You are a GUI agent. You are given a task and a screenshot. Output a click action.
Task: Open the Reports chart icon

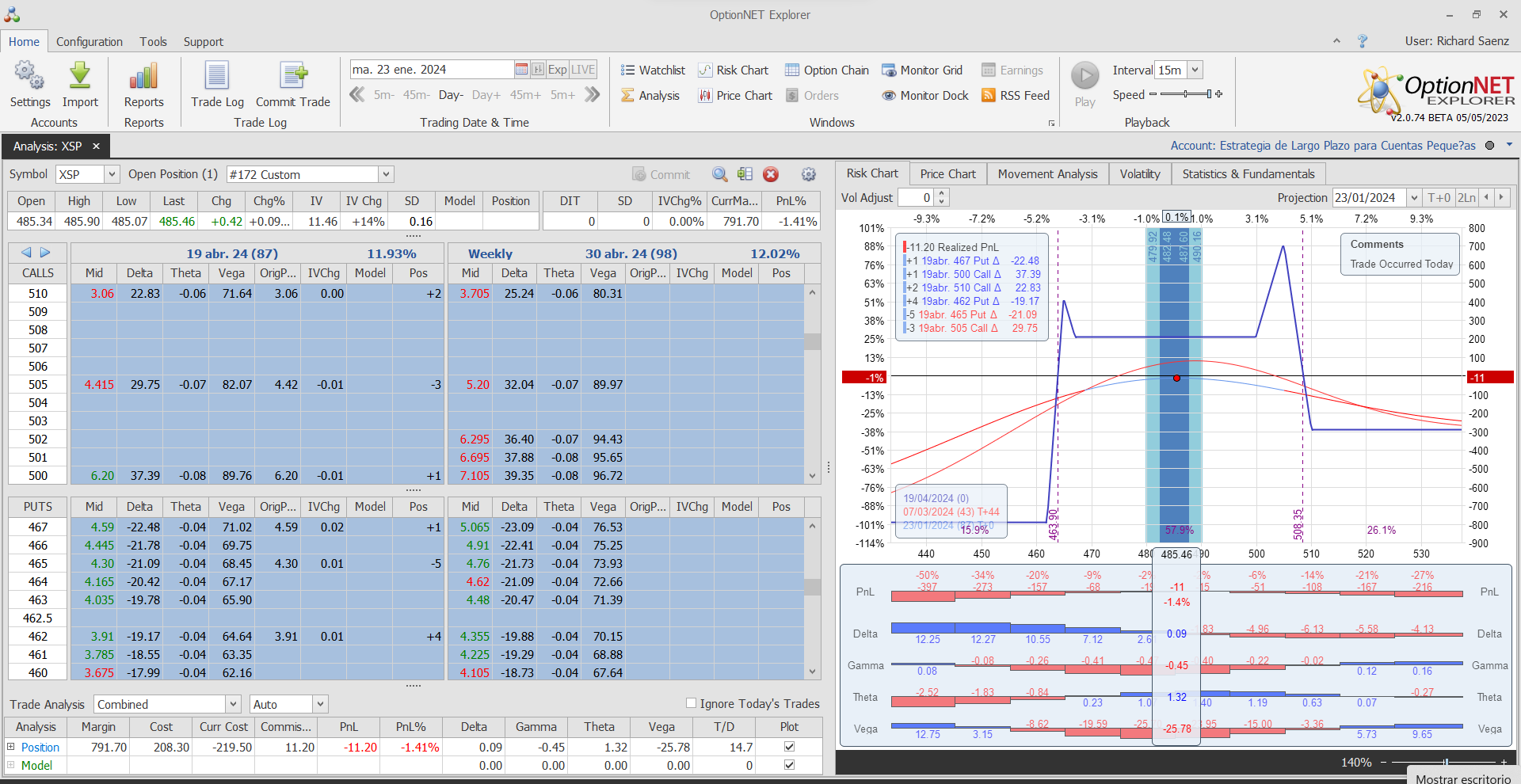(x=143, y=77)
